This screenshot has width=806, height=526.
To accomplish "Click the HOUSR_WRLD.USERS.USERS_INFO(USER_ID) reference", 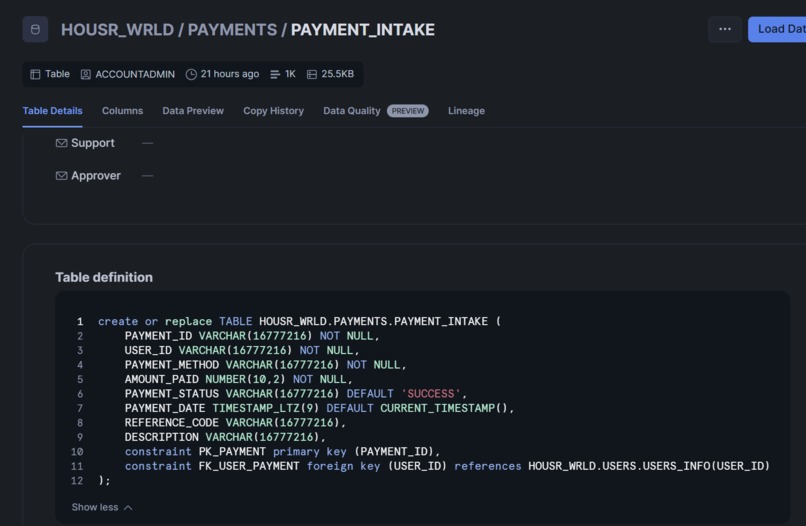I will (649, 466).
